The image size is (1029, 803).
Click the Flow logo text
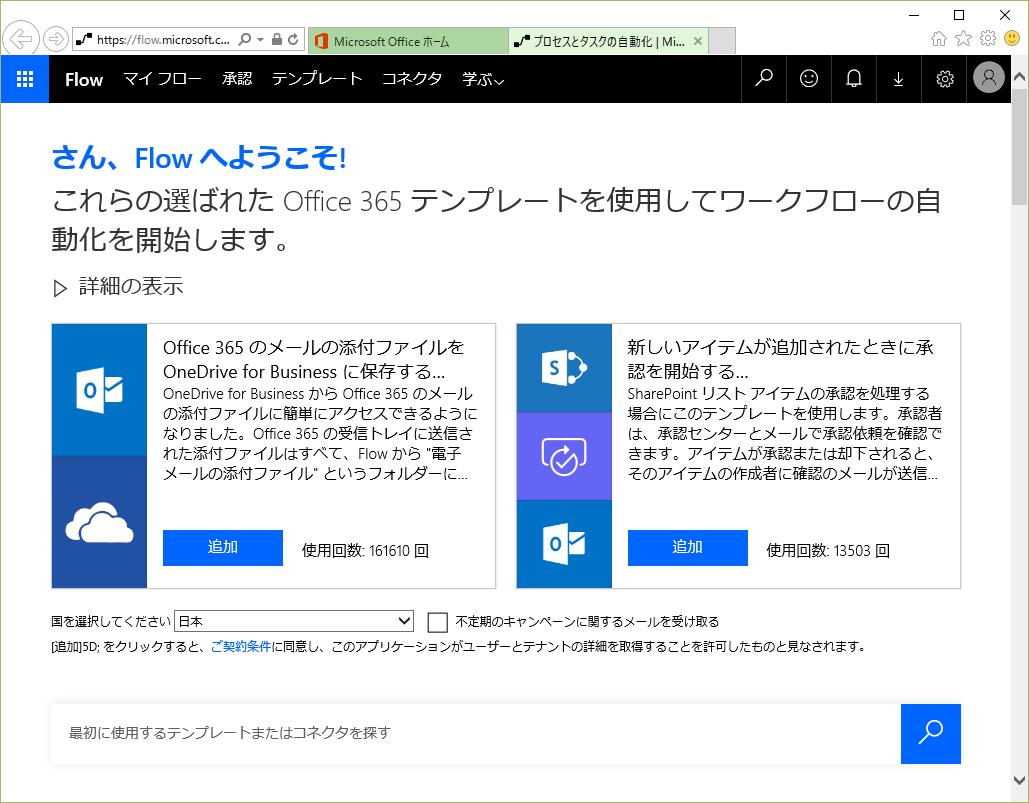[x=84, y=79]
